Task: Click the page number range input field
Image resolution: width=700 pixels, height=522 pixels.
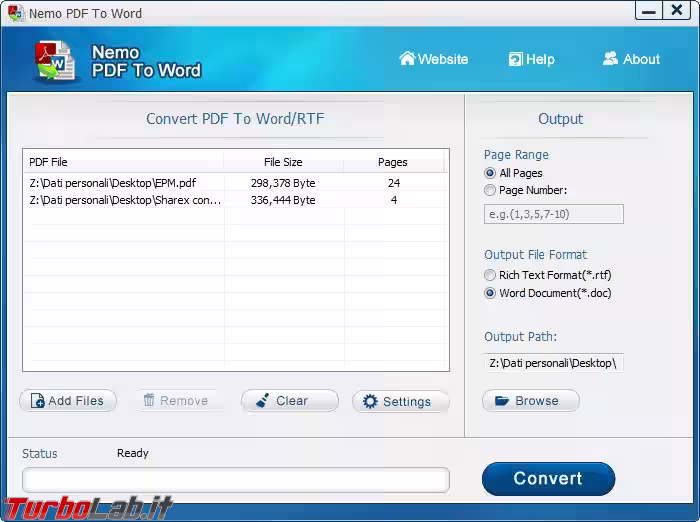Action: [553, 214]
